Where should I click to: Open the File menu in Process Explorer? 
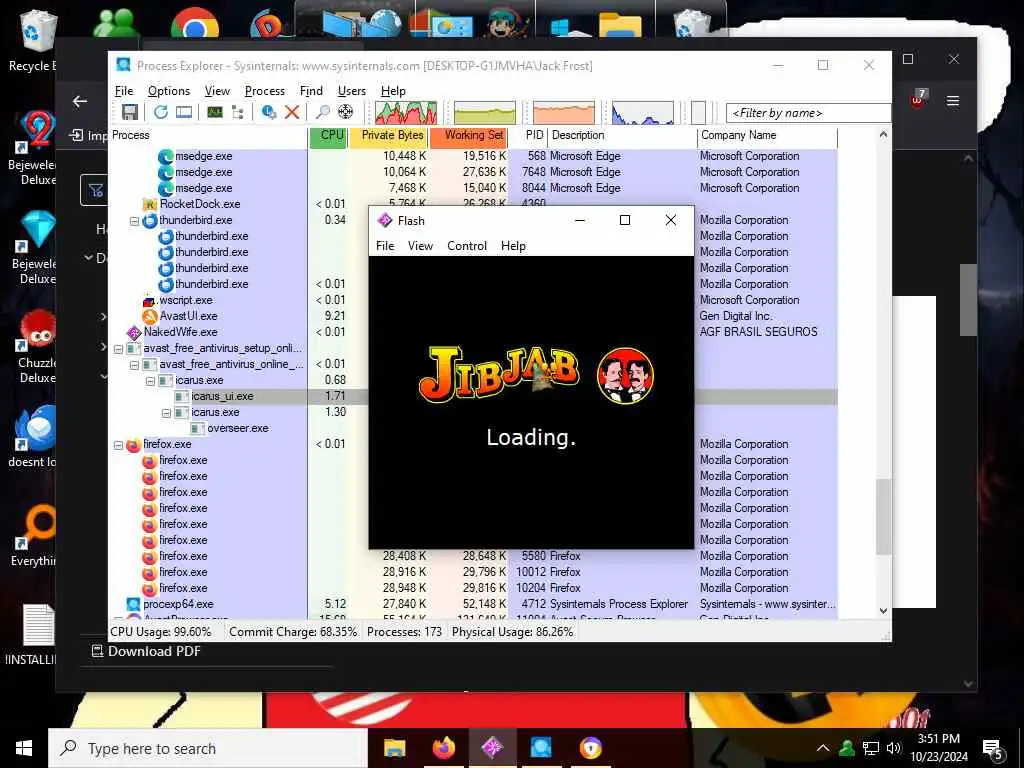coord(124,91)
